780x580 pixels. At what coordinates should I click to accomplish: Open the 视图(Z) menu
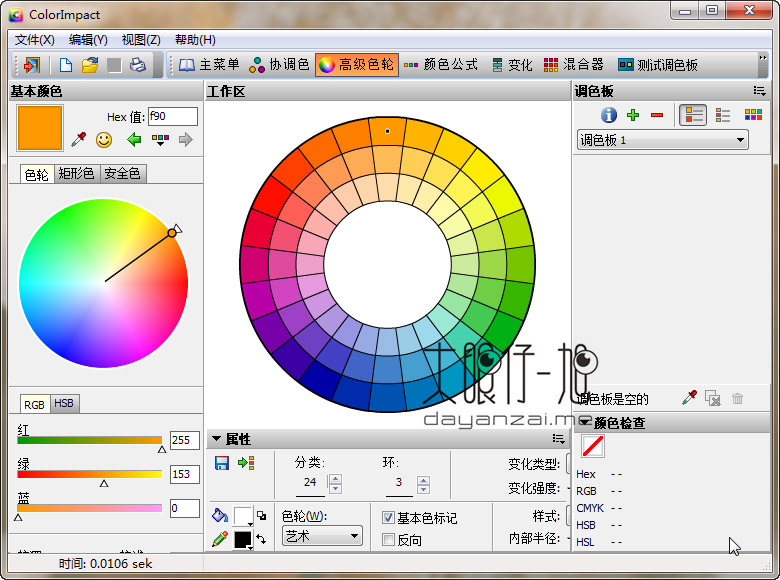coord(141,40)
